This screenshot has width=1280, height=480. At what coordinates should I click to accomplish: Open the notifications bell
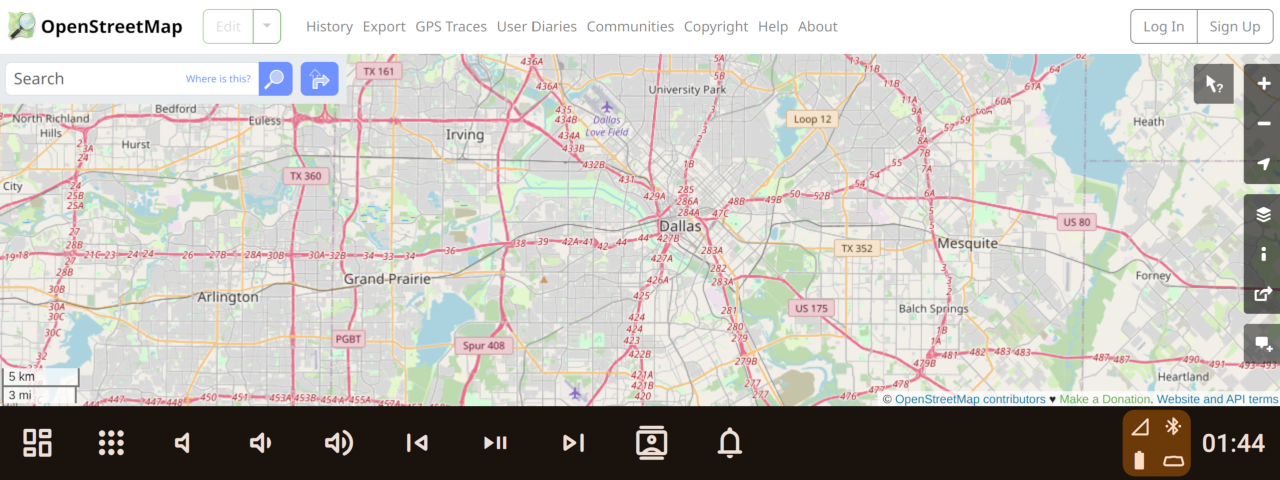coord(730,443)
